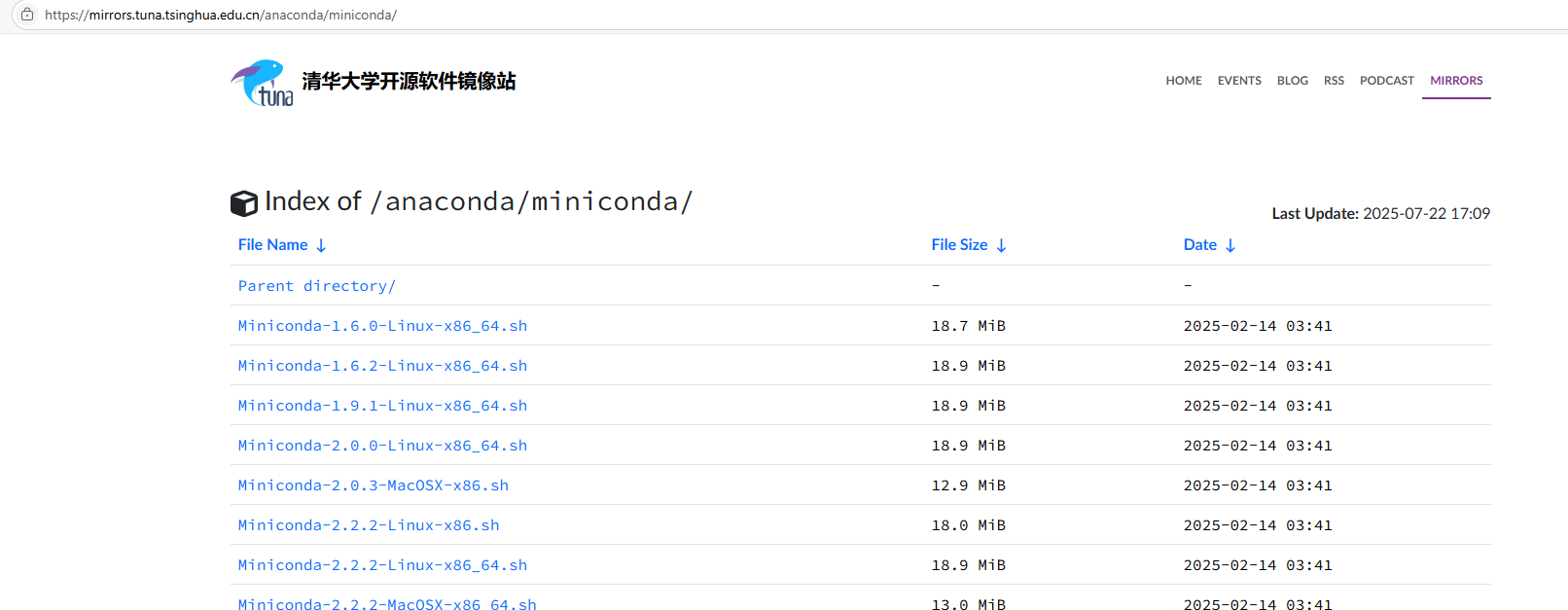The height and width of the screenshot is (610, 1568).
Task: Download Miniconda-2.2.2-Linux-x86_64.sh
Action: [x=382, y=565]
